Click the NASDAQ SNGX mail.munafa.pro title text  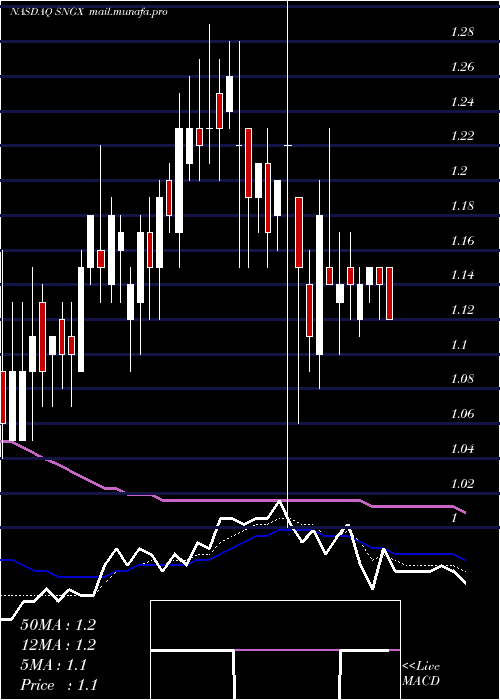89,12
